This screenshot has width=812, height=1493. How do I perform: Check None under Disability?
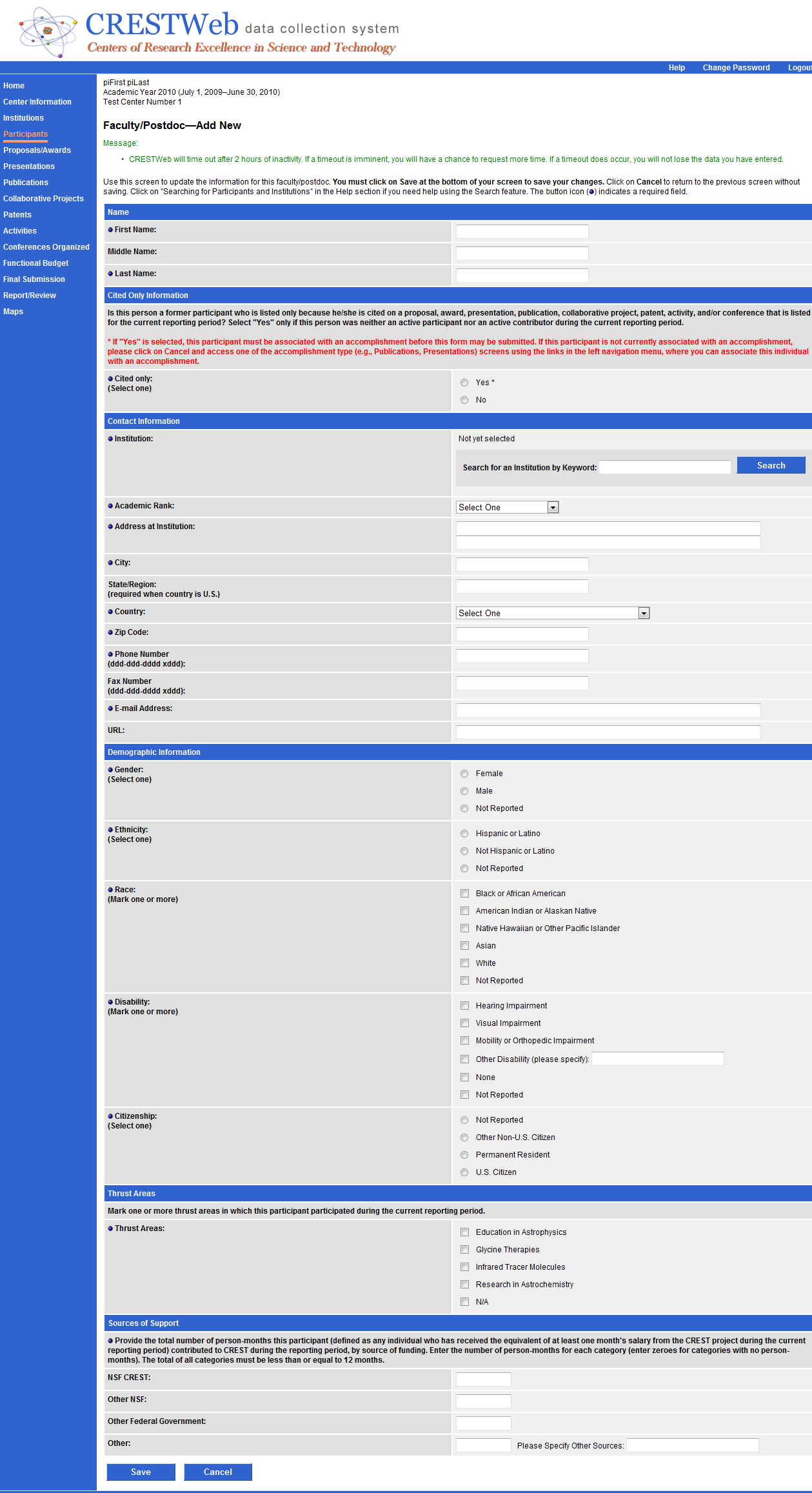[464, 1077]
